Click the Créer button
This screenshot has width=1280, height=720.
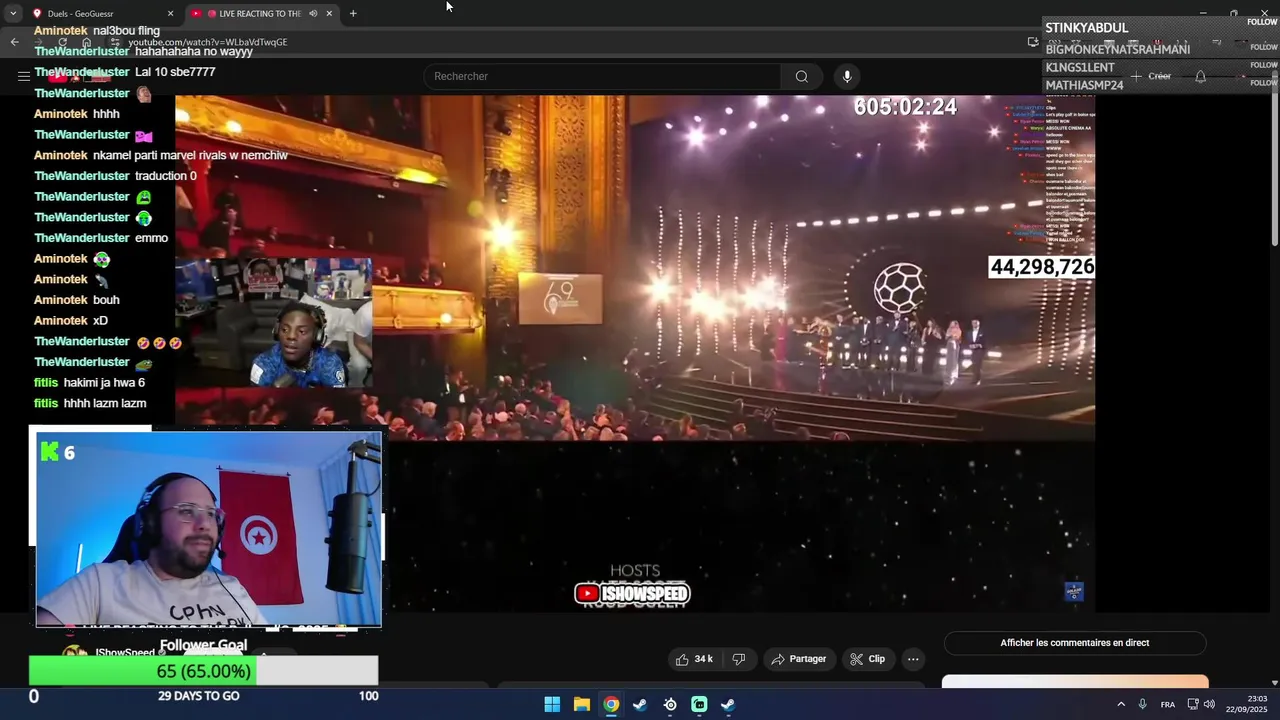[x=1151, y=76]
